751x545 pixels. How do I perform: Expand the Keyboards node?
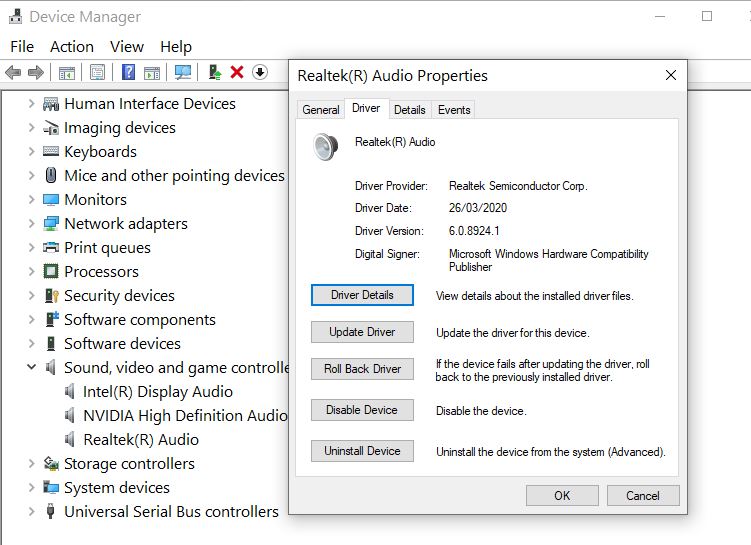pos(31,151)
